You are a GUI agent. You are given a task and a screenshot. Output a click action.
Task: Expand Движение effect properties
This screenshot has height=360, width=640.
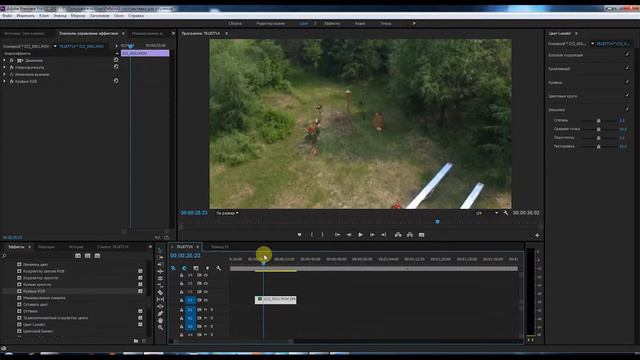click(4, 60)
